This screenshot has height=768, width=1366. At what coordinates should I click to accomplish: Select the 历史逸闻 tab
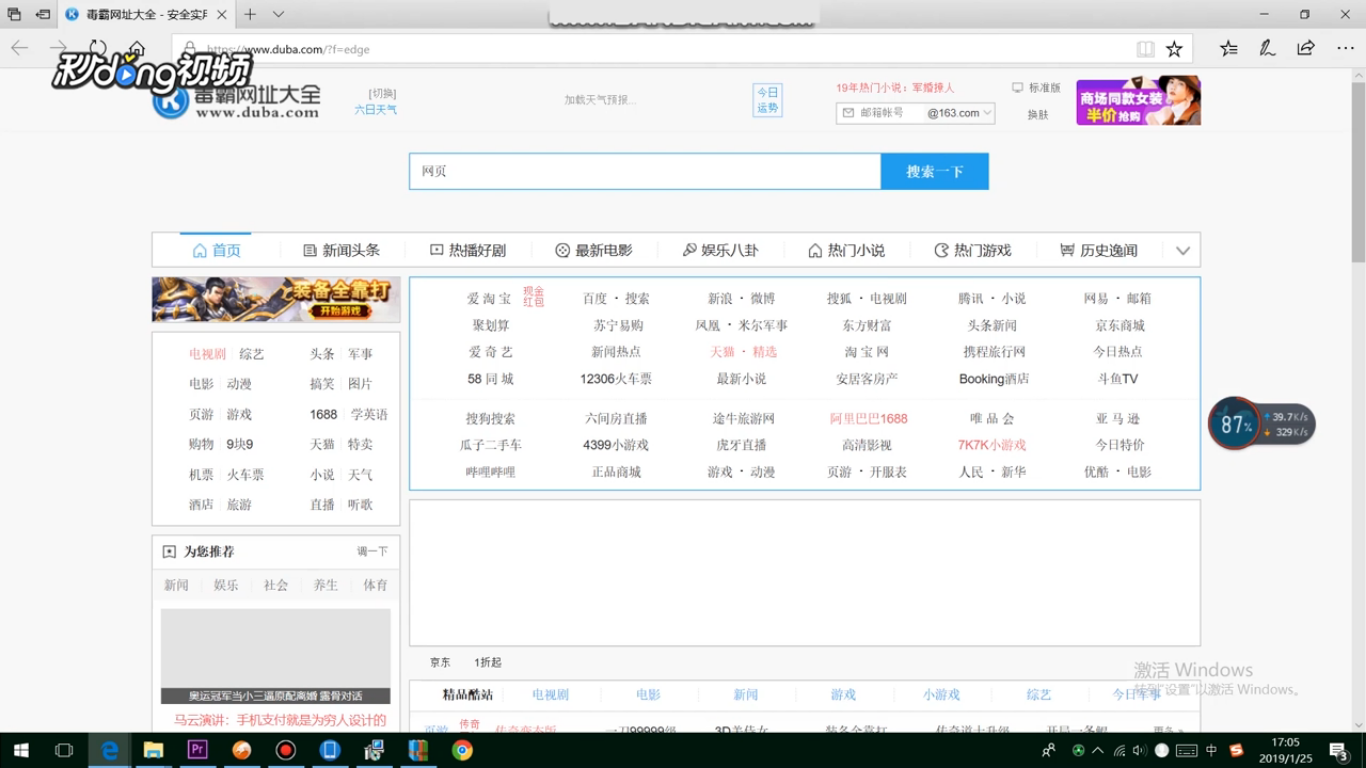[x=1099, y=250]
